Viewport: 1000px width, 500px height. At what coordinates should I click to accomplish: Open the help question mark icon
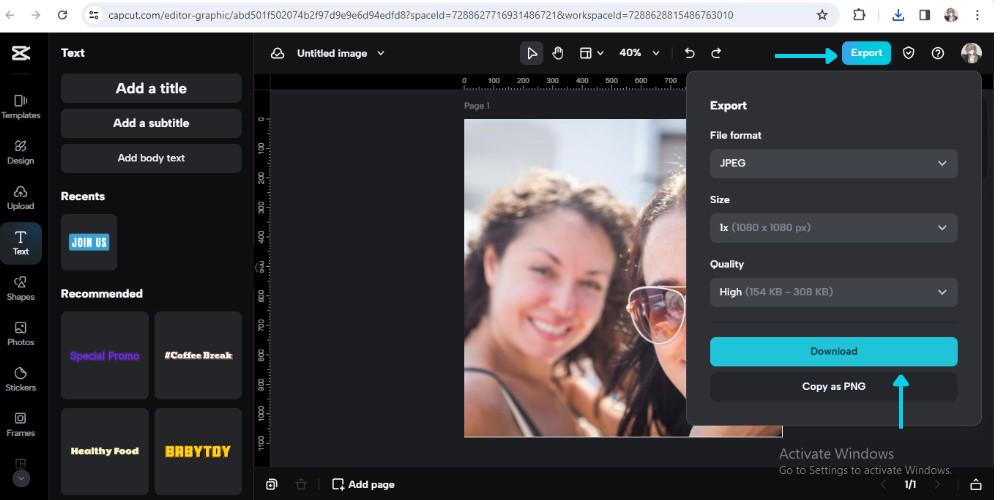(938, 53)
